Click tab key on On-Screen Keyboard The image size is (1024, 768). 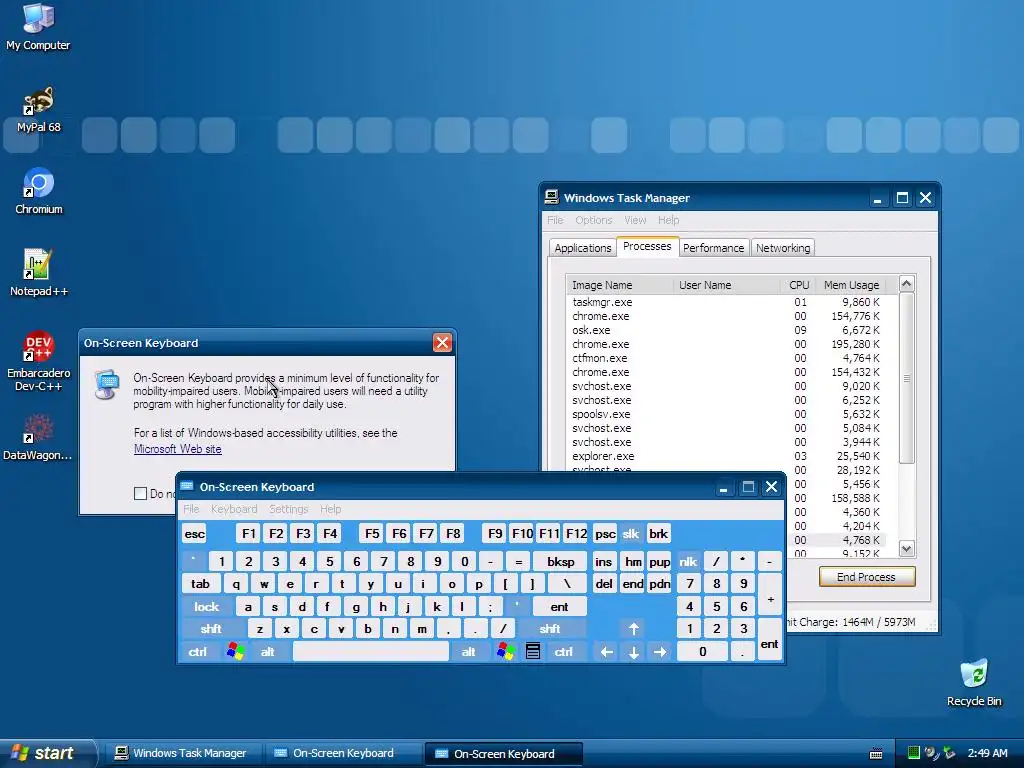tap(200, 583)
